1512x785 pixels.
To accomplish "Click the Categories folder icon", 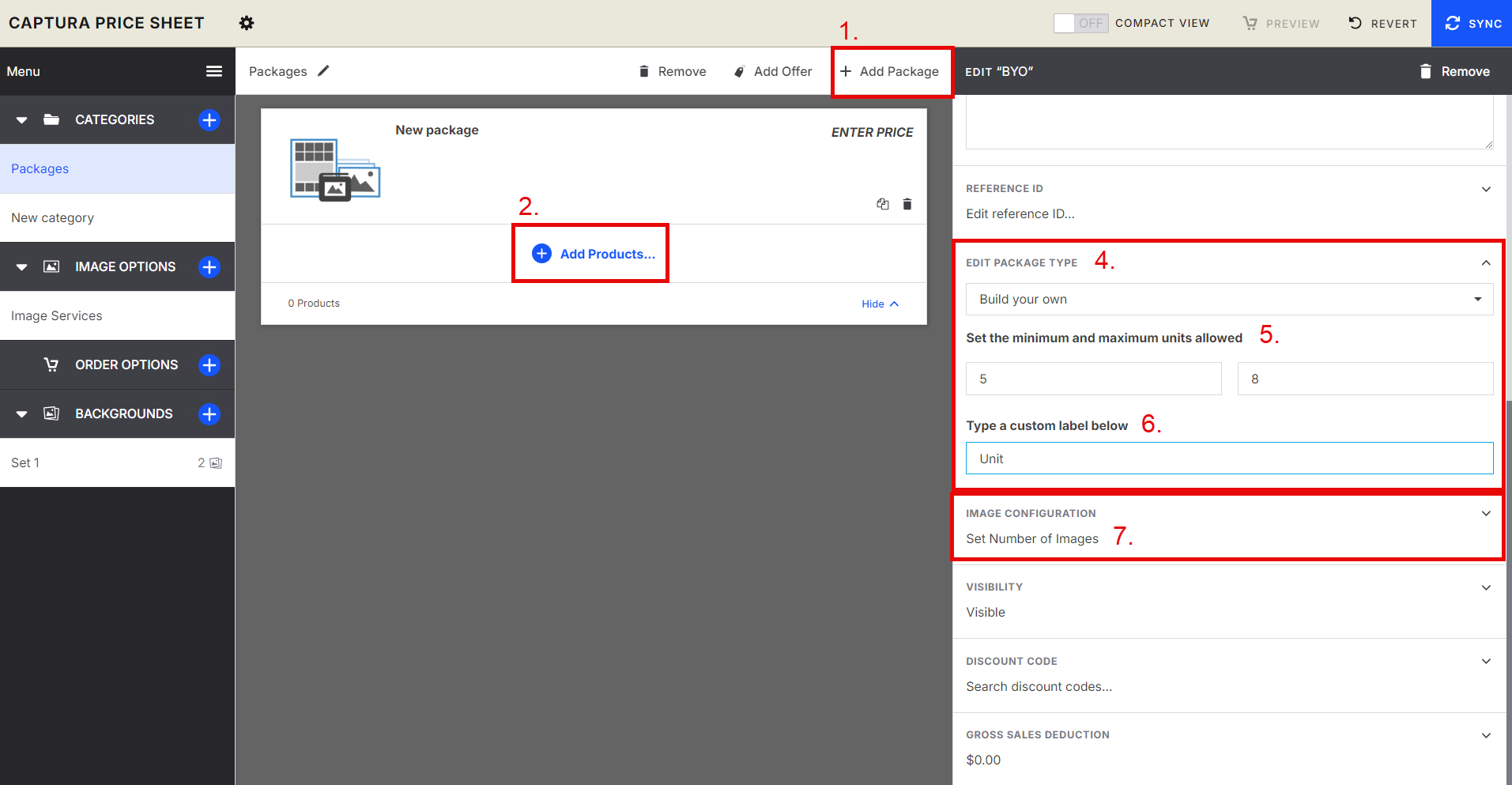I will pyautogui.click(x=51, y=119).
